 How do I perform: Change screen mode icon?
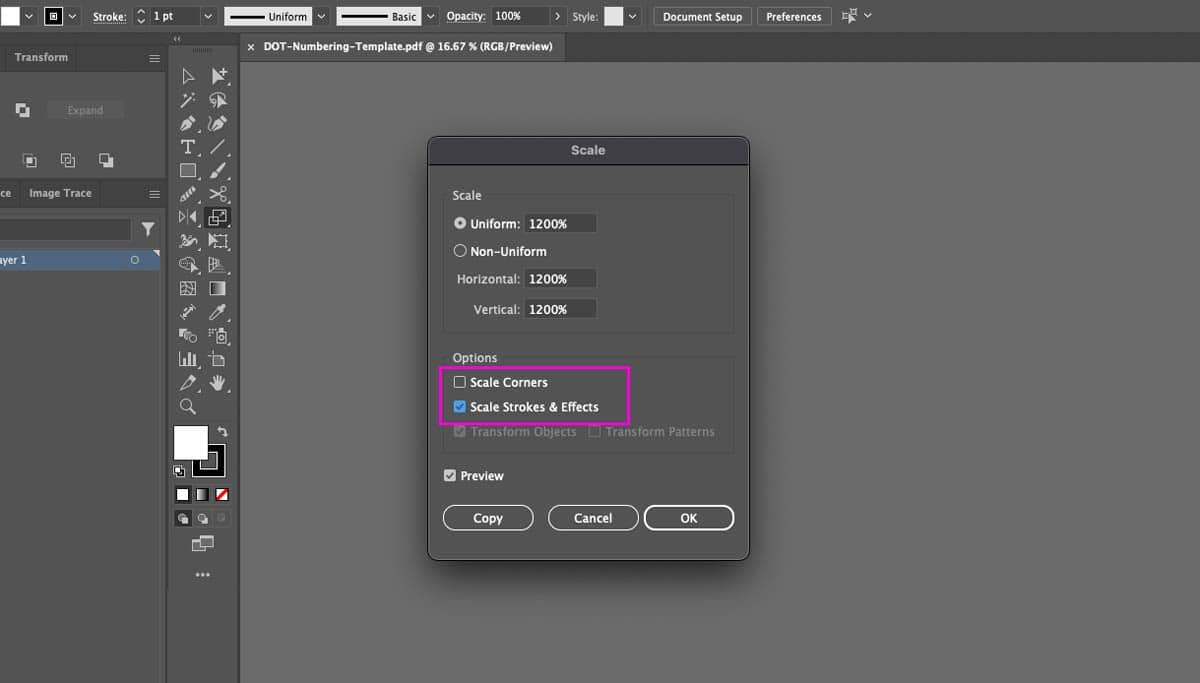click(203, 544)
